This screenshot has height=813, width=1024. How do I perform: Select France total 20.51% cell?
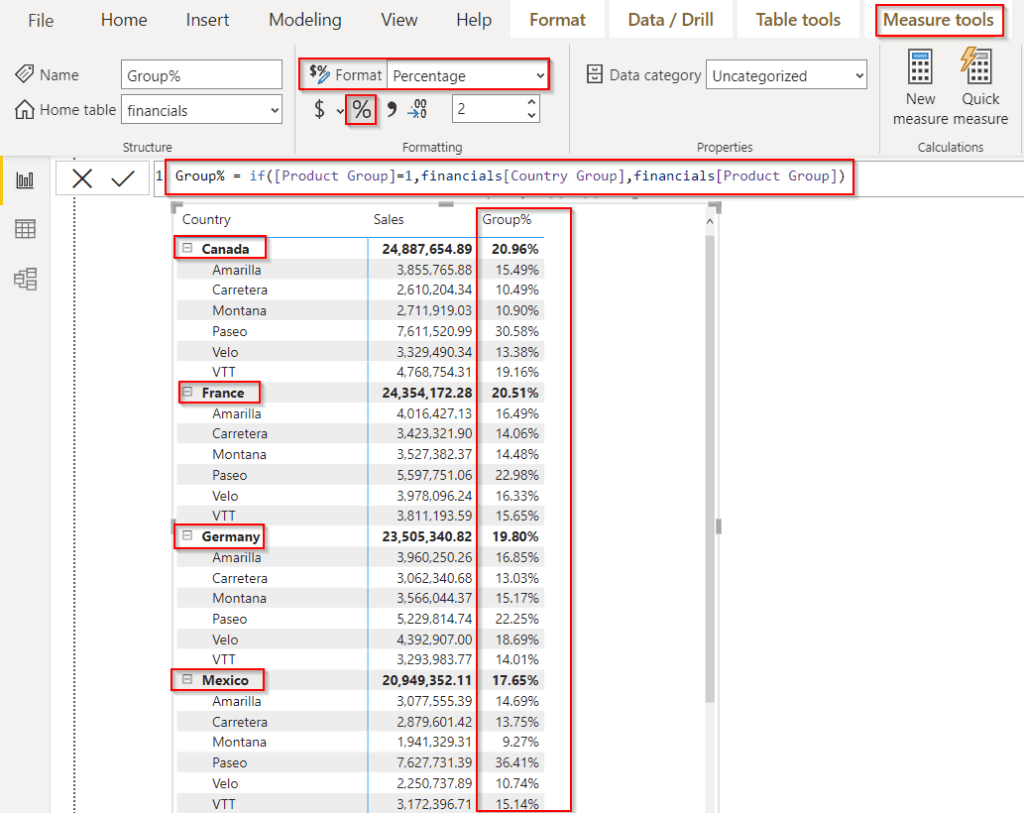click(x=515, y=392)
